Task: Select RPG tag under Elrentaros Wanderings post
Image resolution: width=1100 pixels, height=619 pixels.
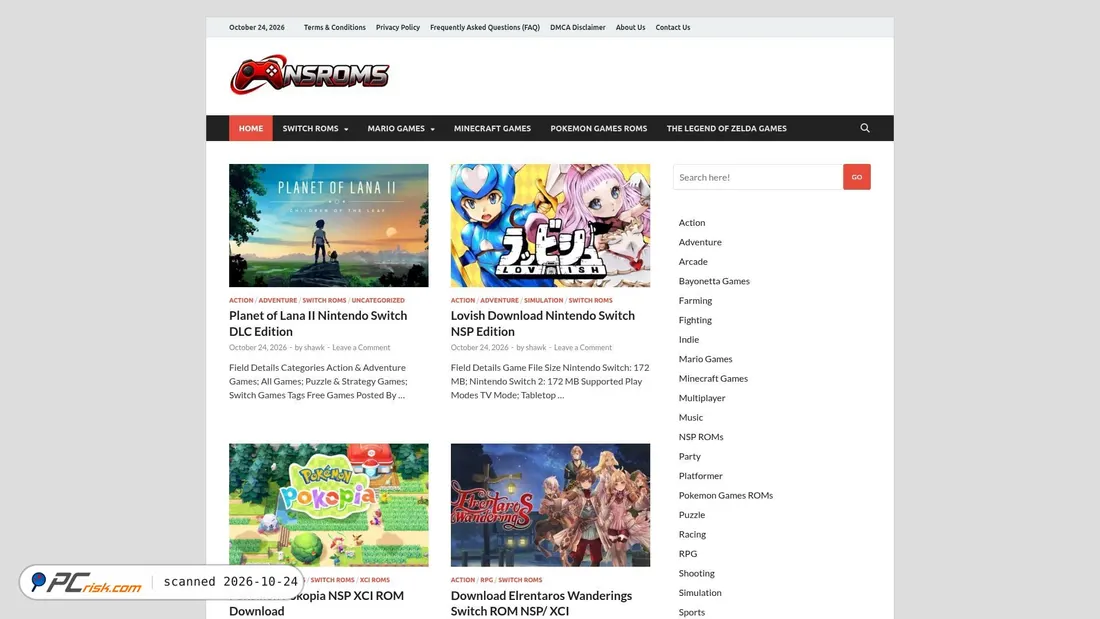Action: pyautogui.click(x=486, y=580)
